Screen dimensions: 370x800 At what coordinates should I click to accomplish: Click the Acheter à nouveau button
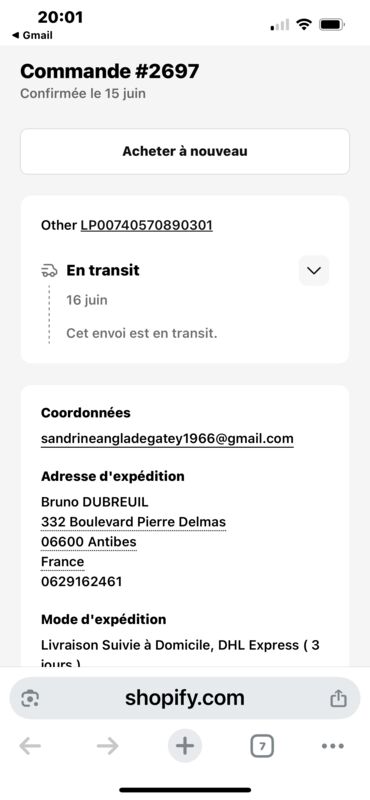[x=185, y=152]
